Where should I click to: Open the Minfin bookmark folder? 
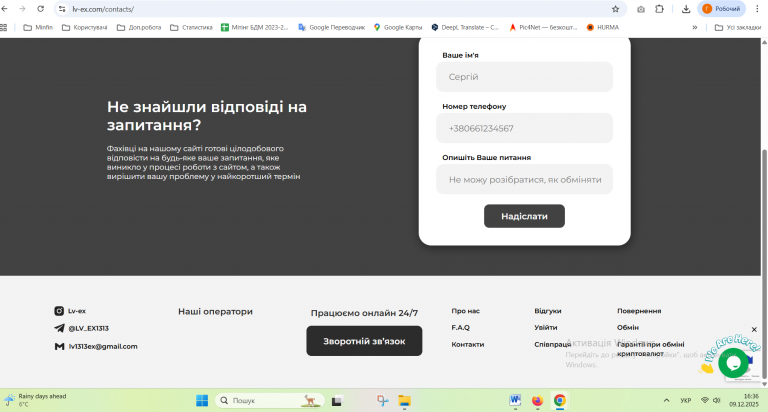tap(38, 27)
